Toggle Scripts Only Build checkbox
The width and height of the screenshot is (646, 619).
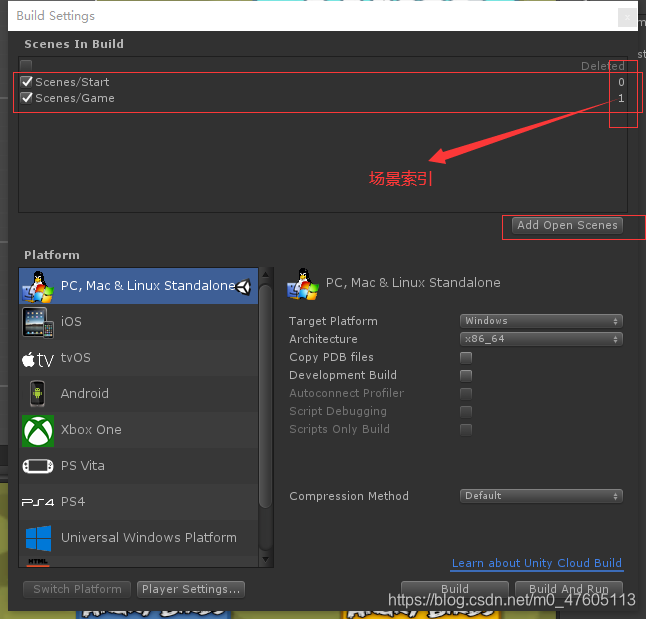click(466, 429)
